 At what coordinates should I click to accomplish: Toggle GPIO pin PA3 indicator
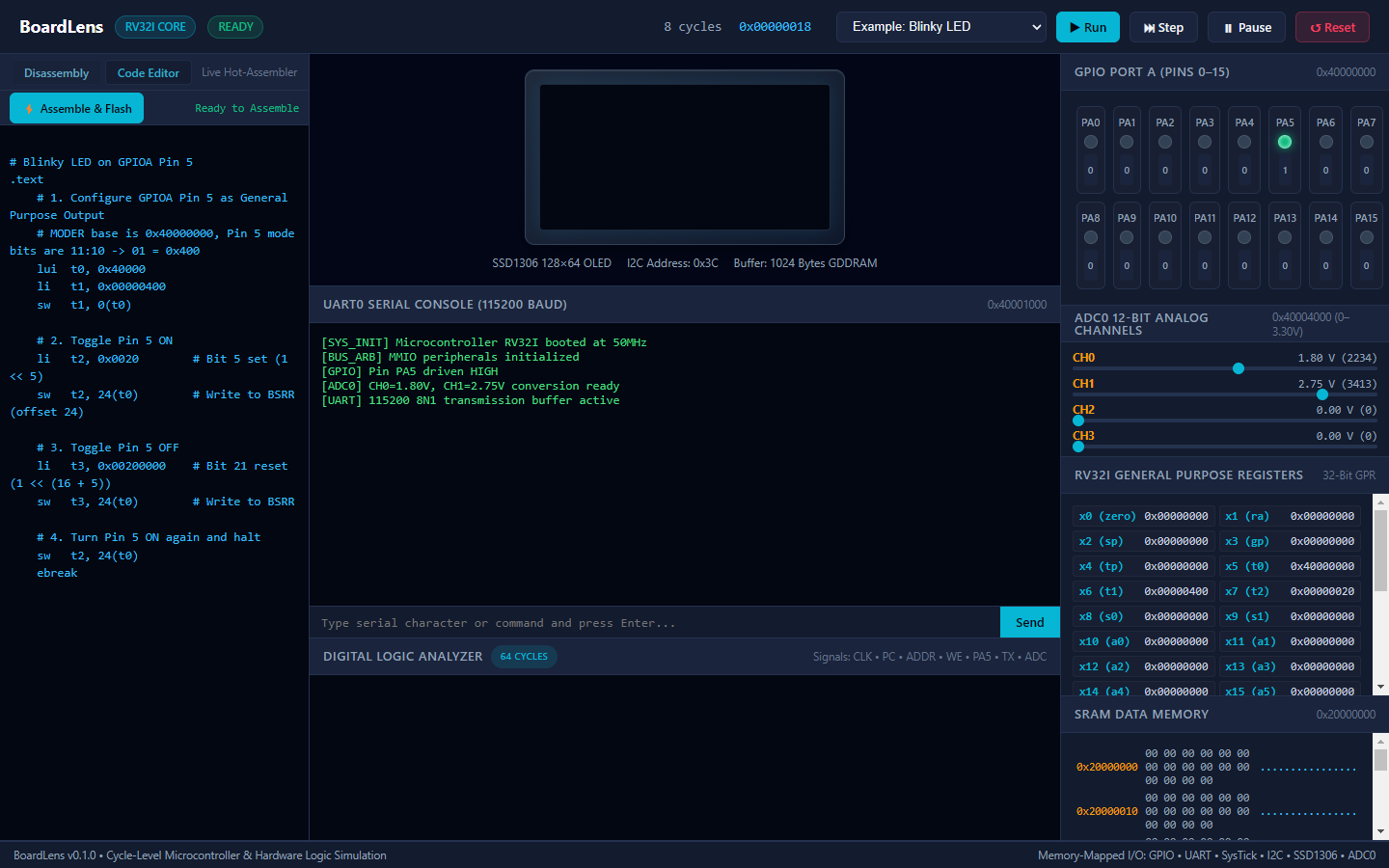1205,142
